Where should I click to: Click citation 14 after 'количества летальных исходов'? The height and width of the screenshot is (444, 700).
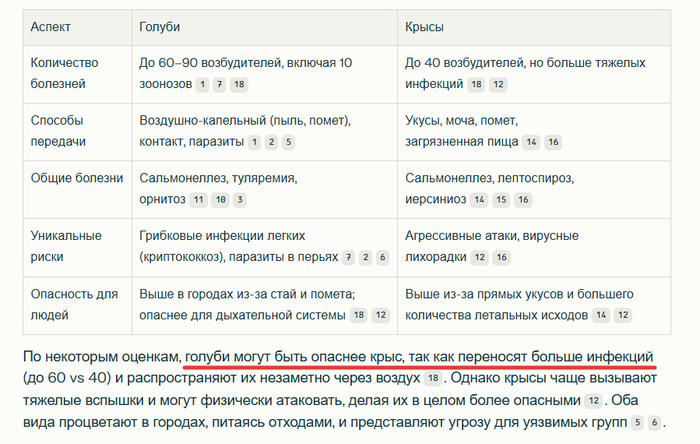tap(601, 315)
